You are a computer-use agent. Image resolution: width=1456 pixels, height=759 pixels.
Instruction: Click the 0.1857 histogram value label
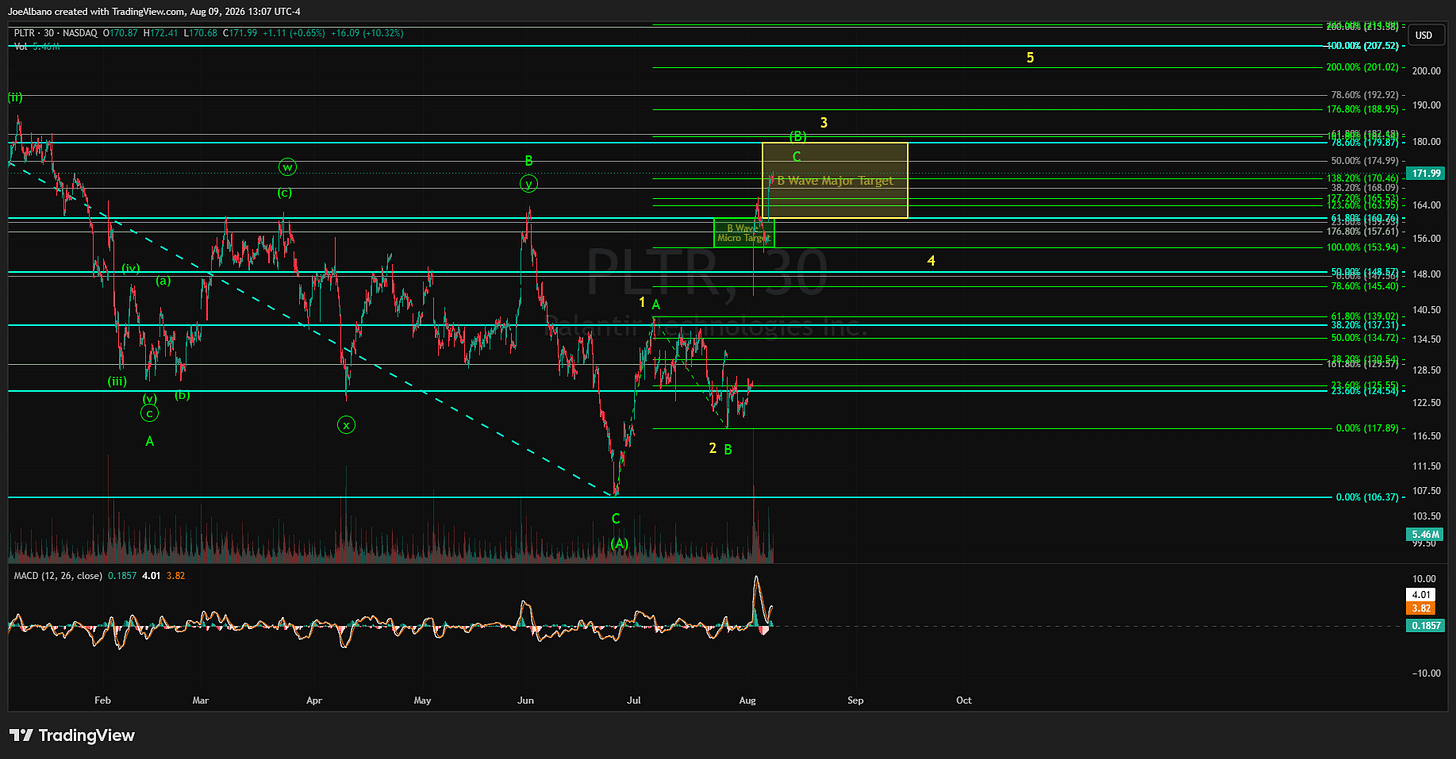click(x=1423, y=625)
